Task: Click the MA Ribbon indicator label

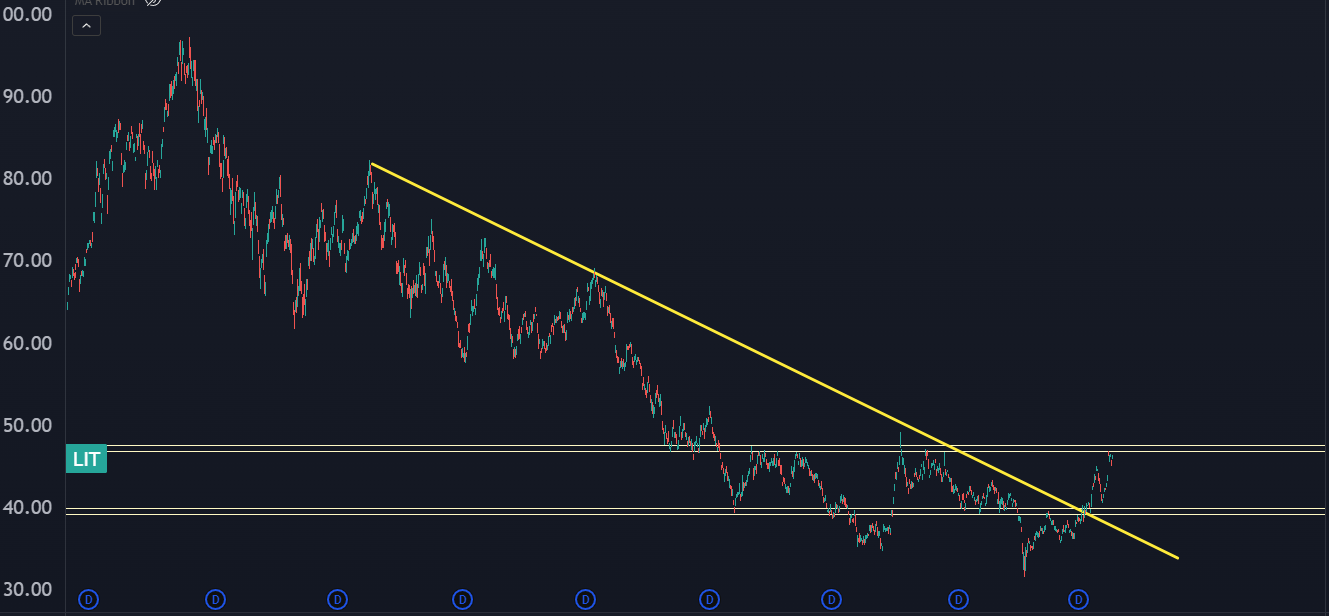Action: tap(105, 3)
